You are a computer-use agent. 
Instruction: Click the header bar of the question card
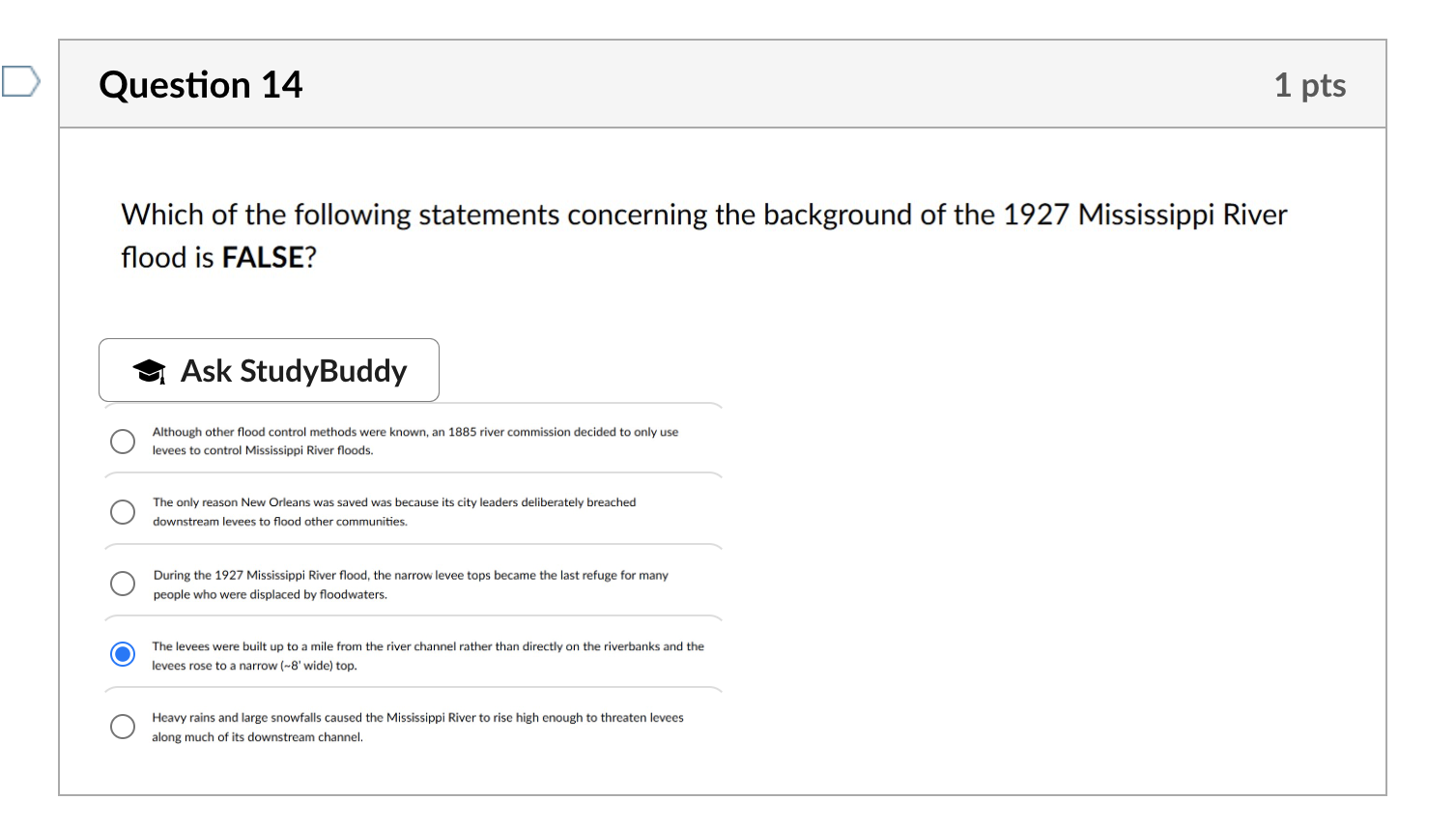[x=725, y=84]
